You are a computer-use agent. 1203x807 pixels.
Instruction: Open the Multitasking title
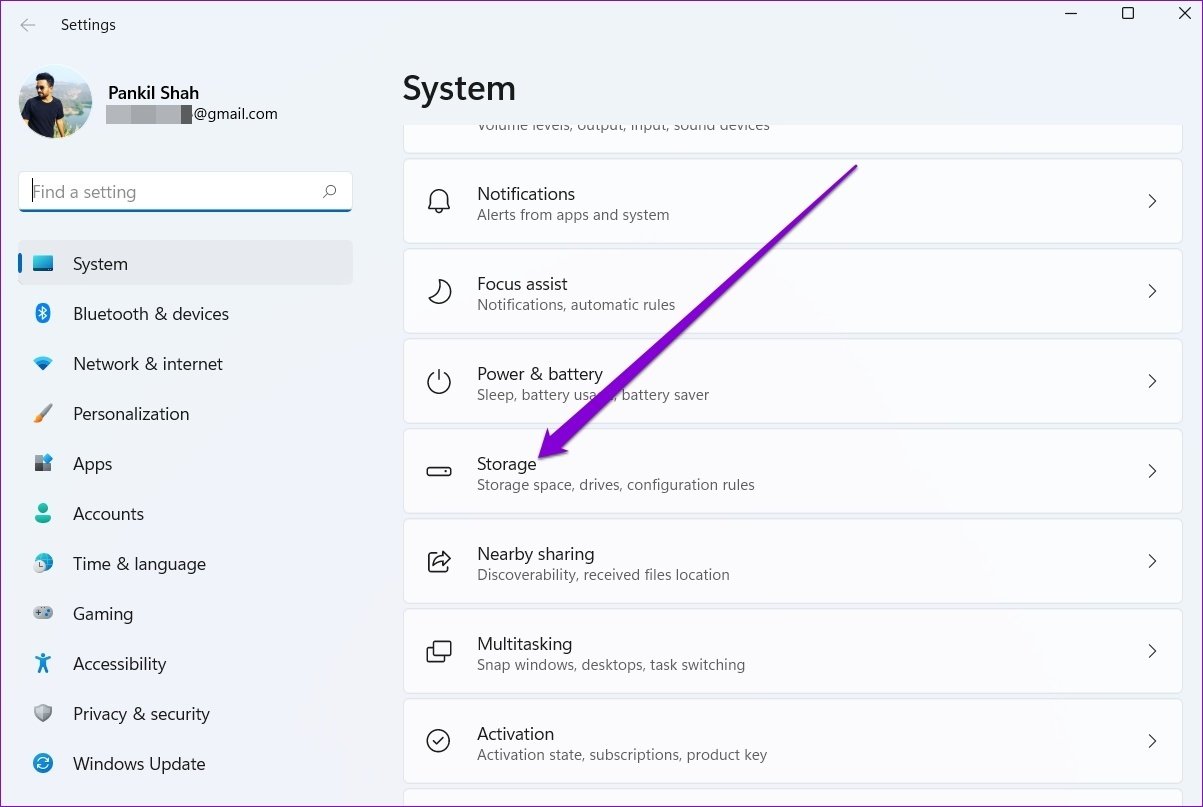(x=525, y=644)
